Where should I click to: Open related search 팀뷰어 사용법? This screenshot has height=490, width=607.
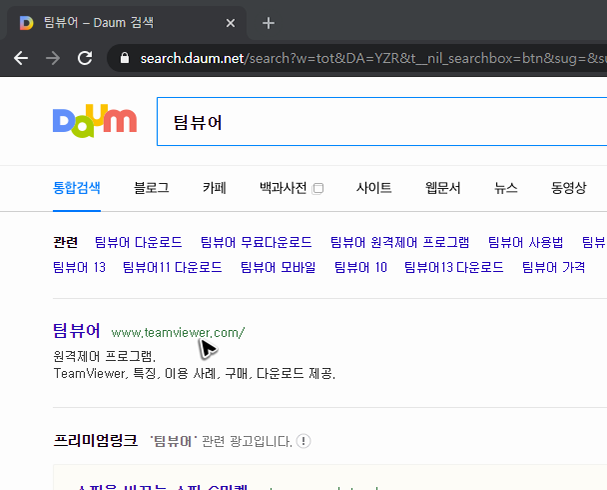coord(526,242)
